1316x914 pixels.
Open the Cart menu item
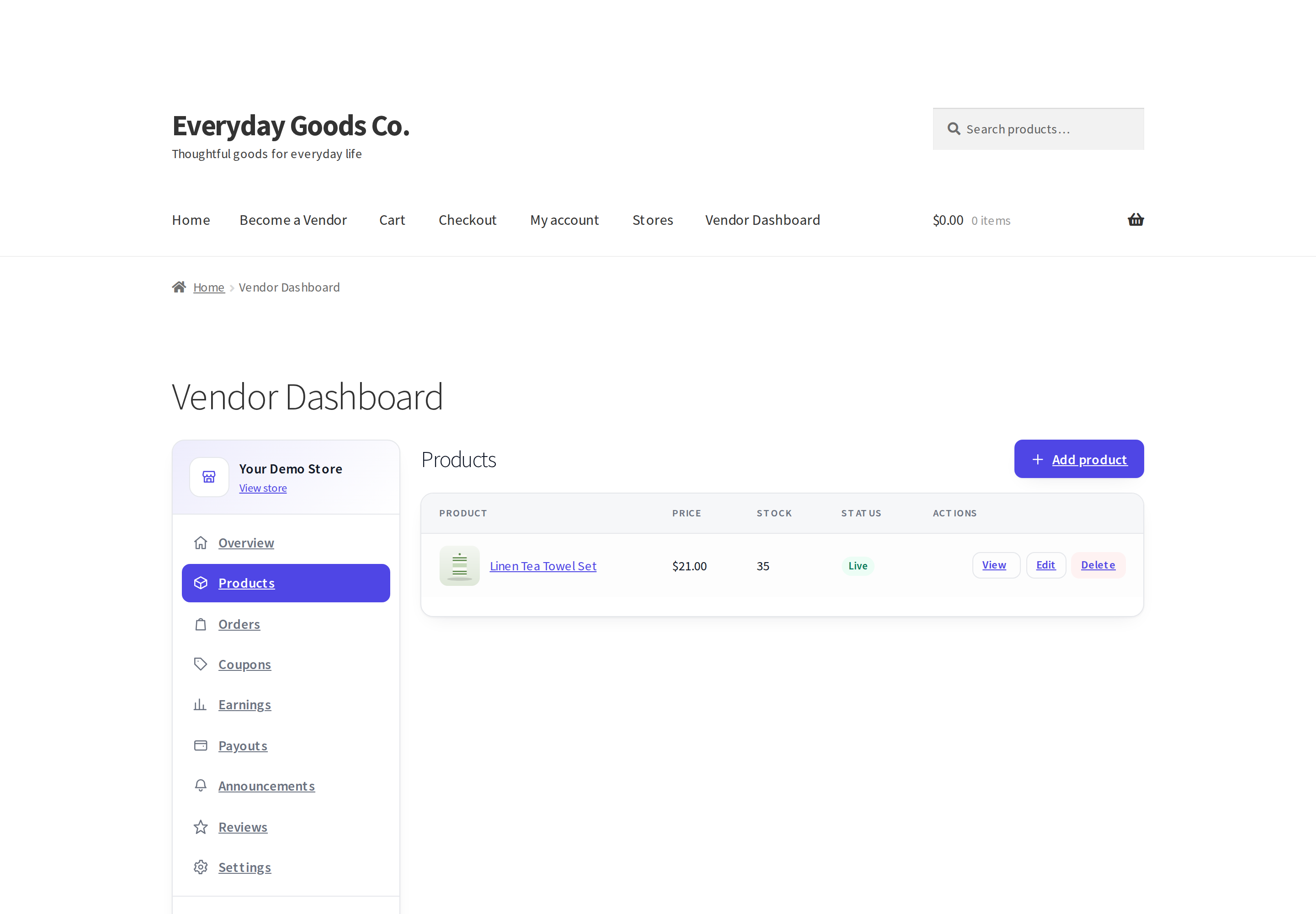pyautogui.click(x=392, y=220)
